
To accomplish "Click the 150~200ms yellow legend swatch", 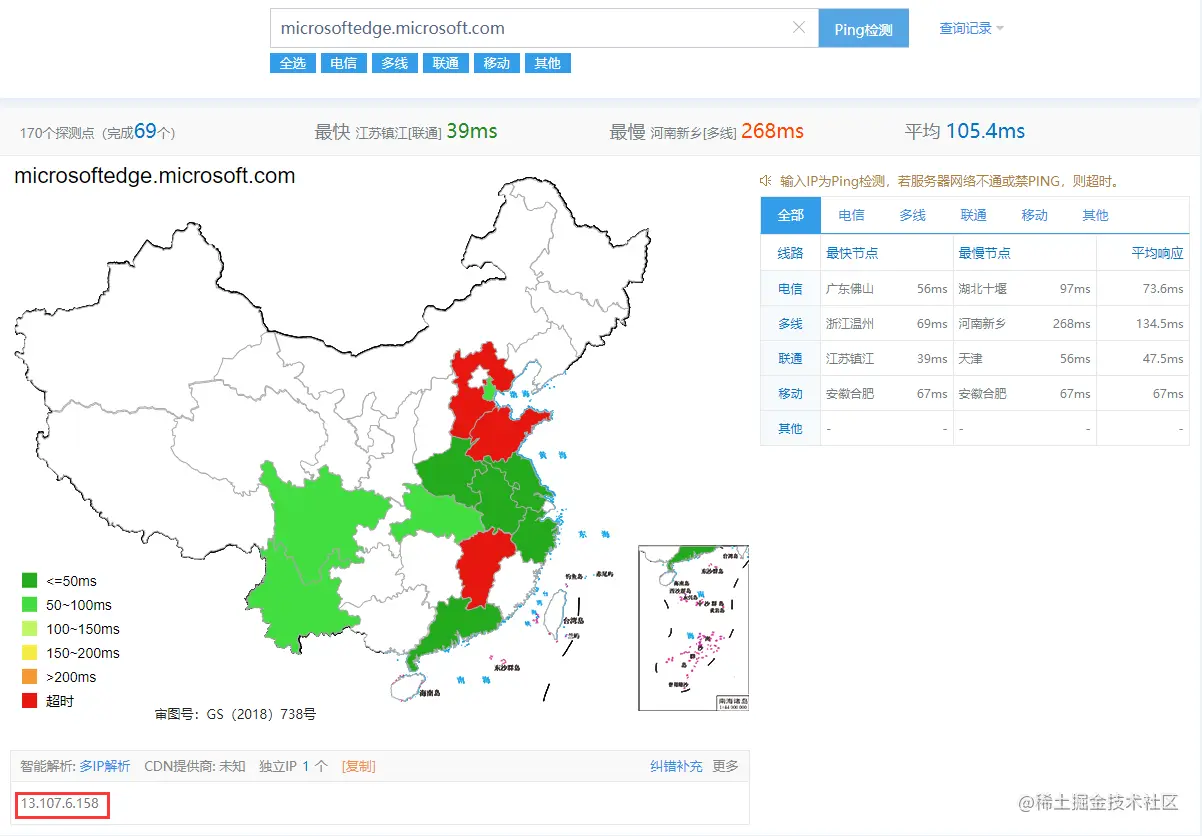I will click(30, 653).
